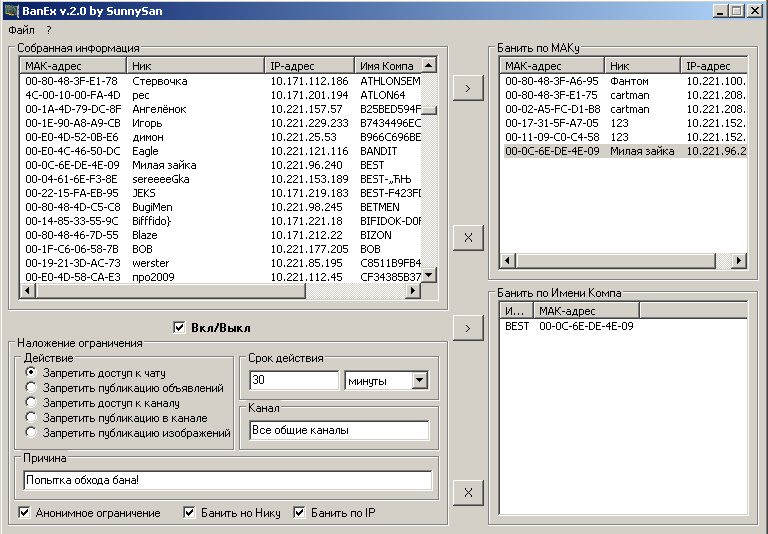Click Ник header in MAC ban list
The image size is (768, 534).
coord(642,66)
